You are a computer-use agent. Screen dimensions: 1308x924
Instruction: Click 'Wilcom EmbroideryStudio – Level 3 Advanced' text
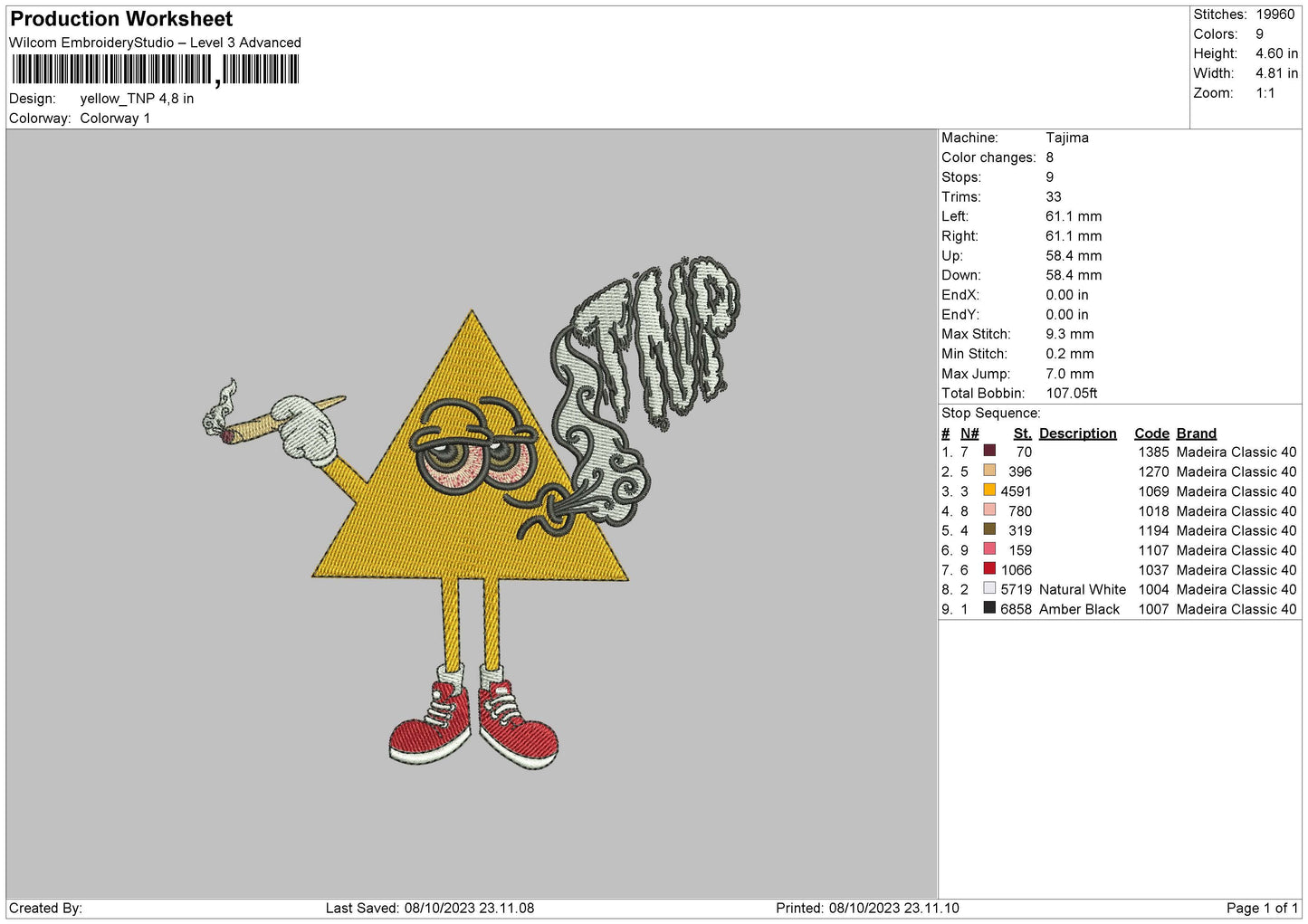tap(155, 43)
